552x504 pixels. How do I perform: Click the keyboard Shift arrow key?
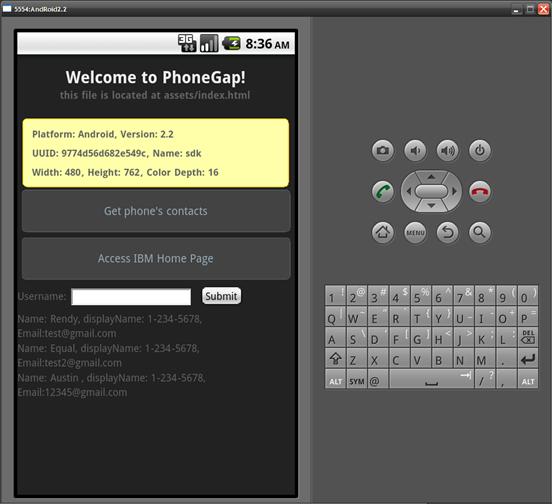tap(335, 358)
